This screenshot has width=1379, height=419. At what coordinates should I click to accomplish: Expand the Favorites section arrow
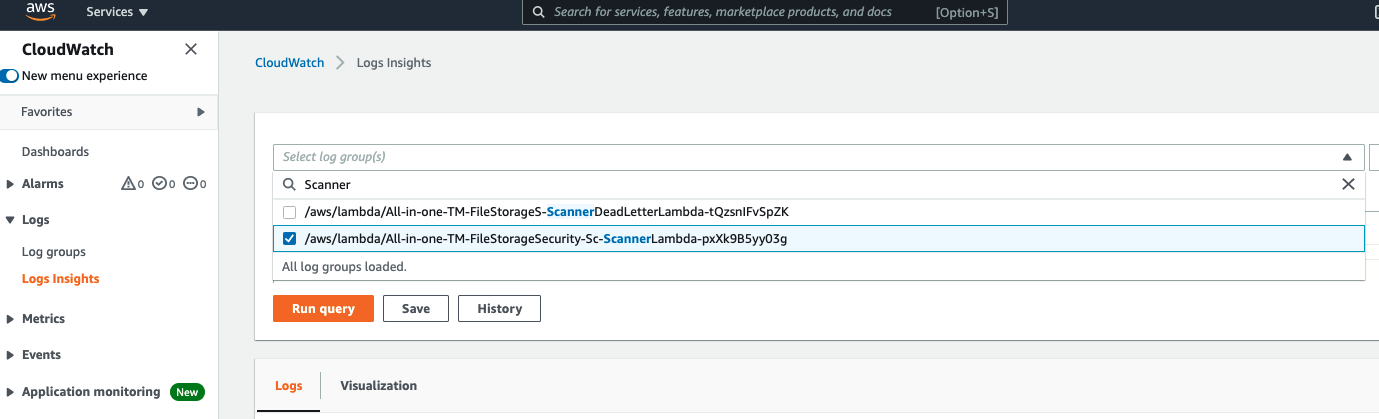(201, 112)
